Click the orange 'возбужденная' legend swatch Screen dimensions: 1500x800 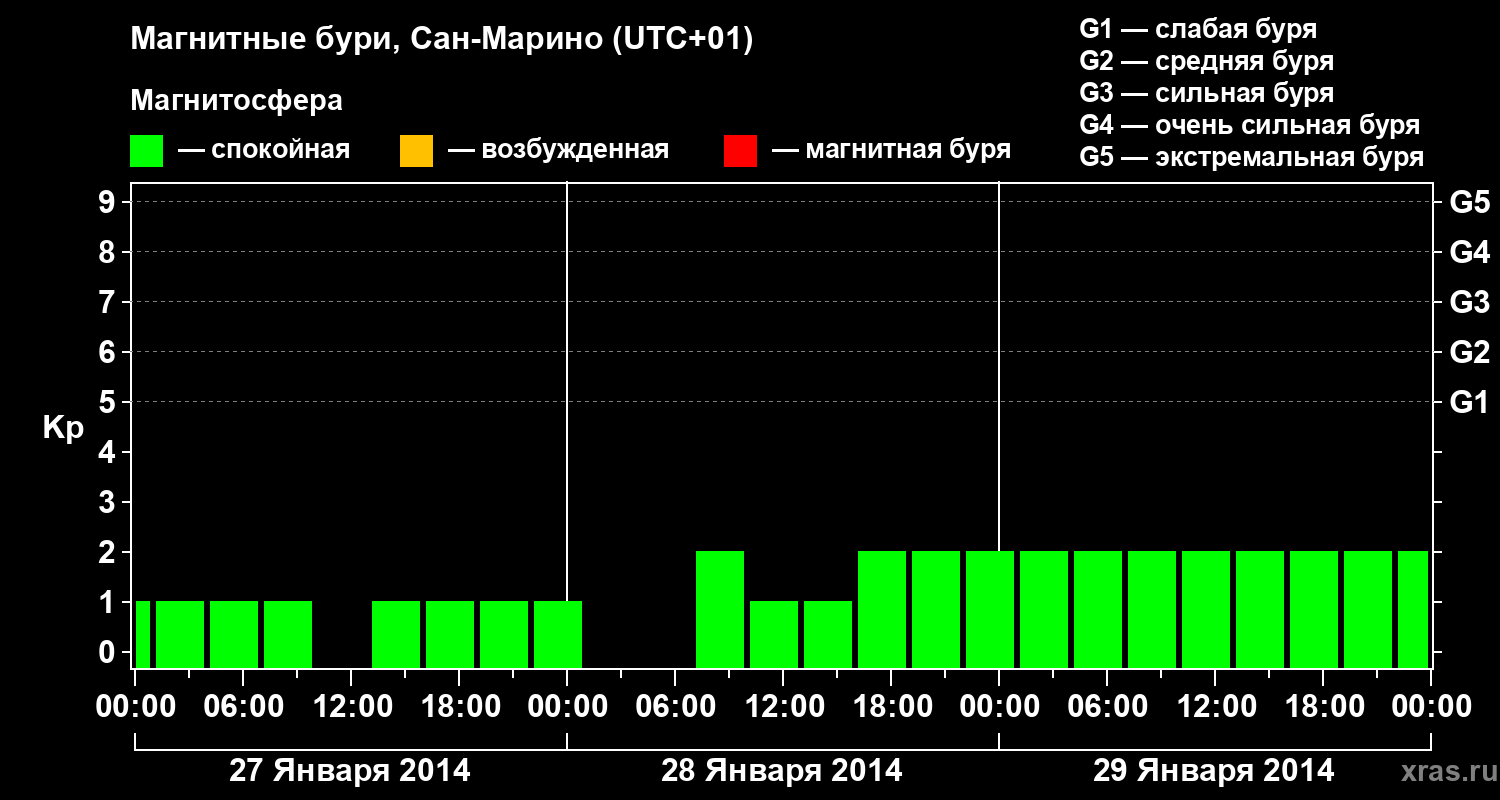coord(416,151)
